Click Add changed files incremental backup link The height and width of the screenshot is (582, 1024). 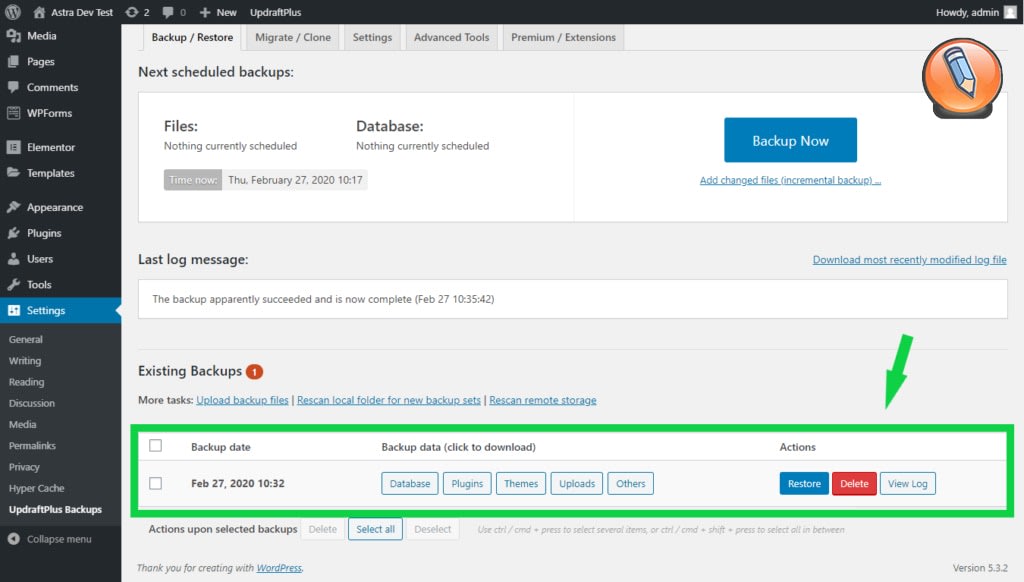pos(790,180)
